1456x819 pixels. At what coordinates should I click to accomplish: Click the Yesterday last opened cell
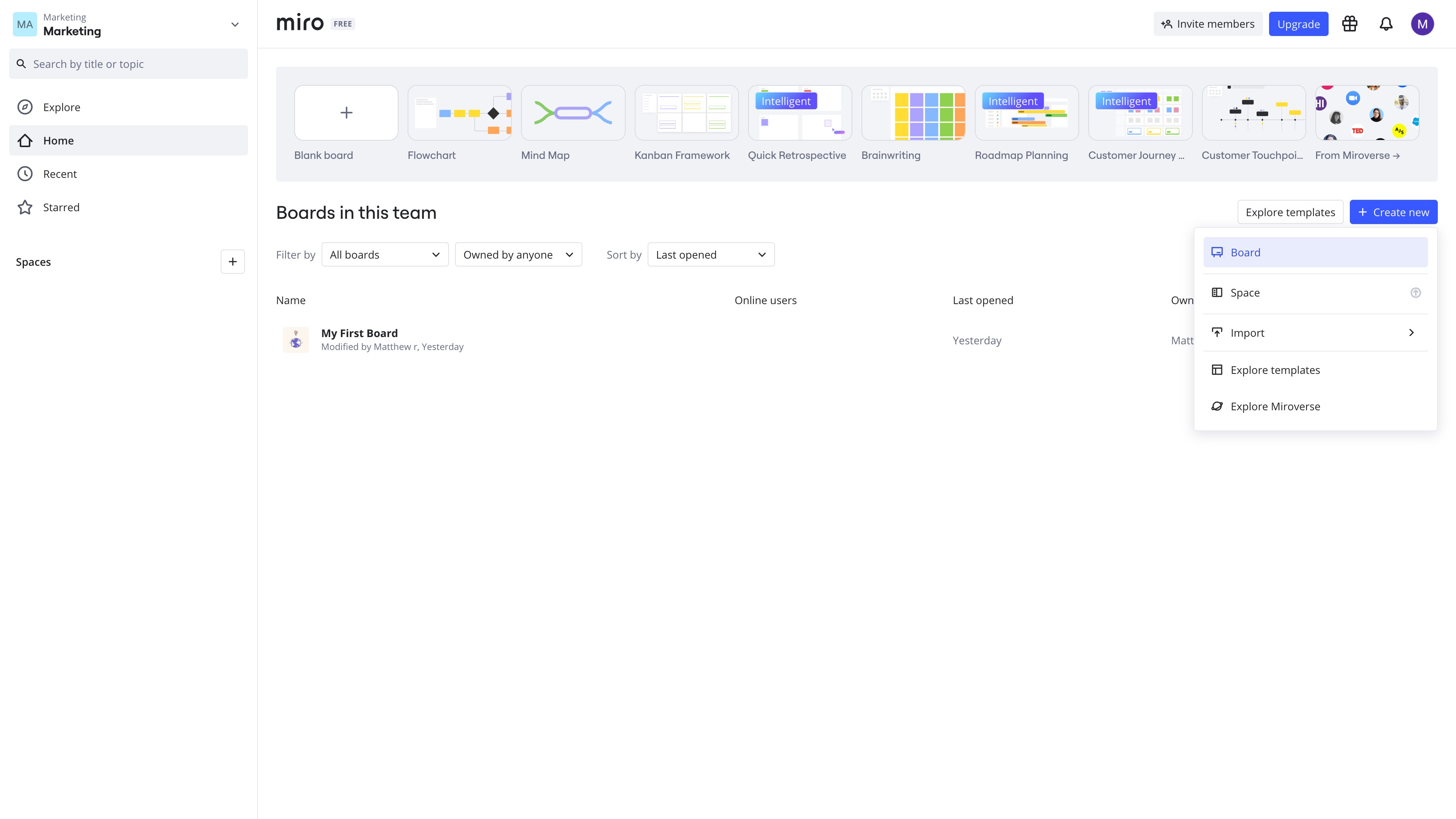click(977, 340)
